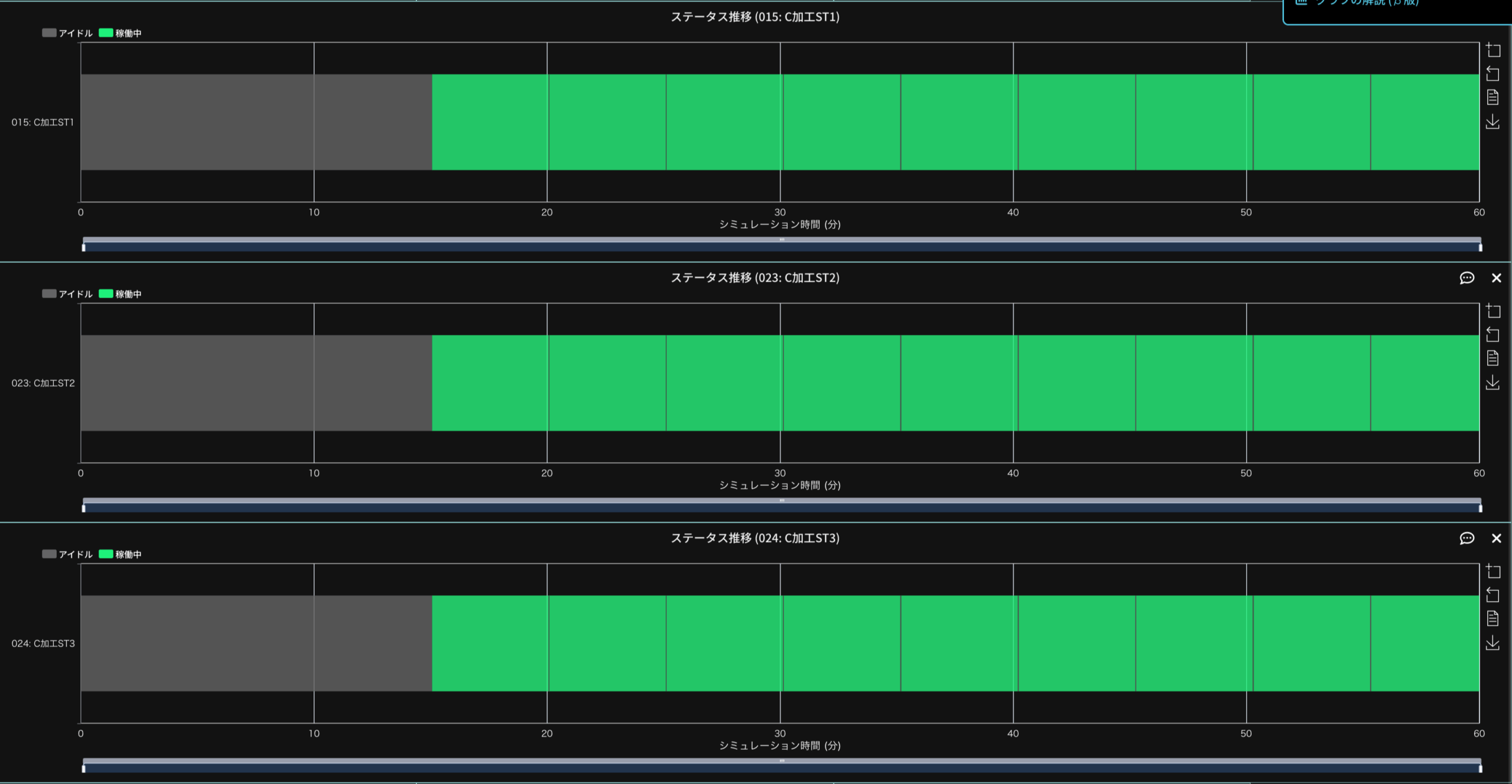Open data view icon on C加工ST1 chart
The width and height of the screenshot is (1512, 784).
point(1493,97)
